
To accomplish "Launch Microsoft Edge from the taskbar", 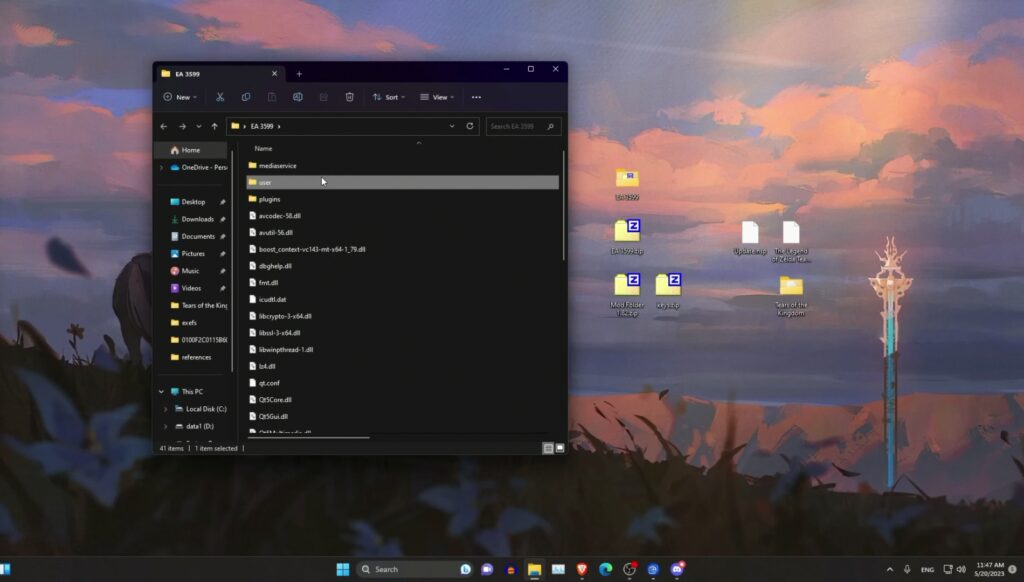I will [x=605, y=569].
